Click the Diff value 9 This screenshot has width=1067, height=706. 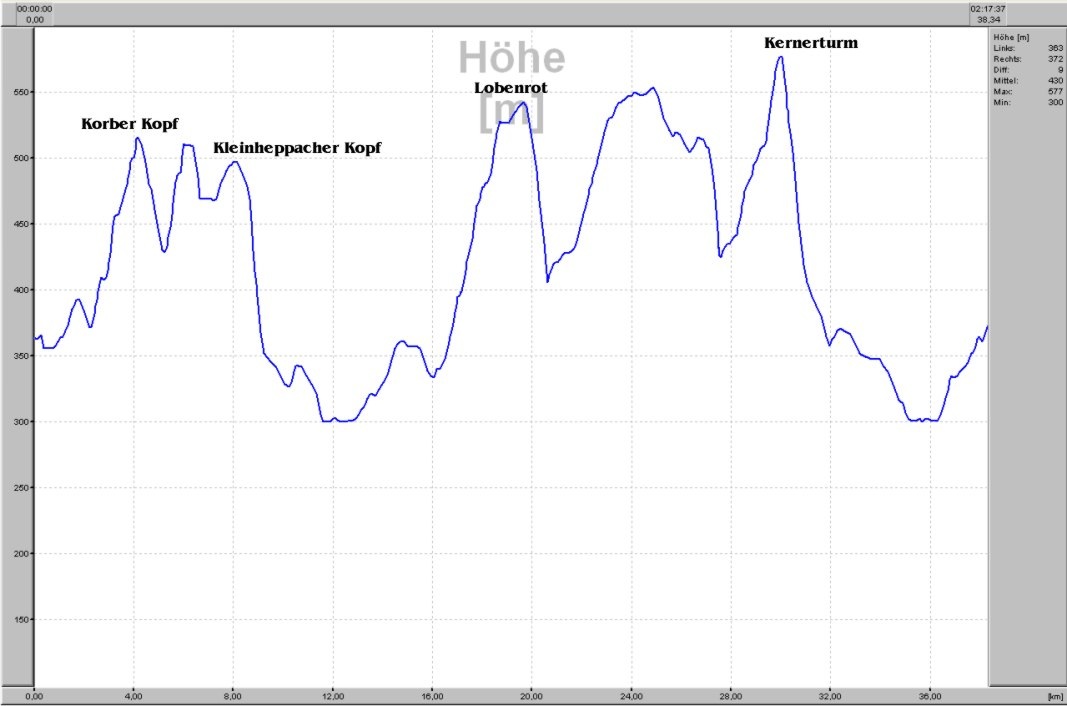(x=1060, y=70)
